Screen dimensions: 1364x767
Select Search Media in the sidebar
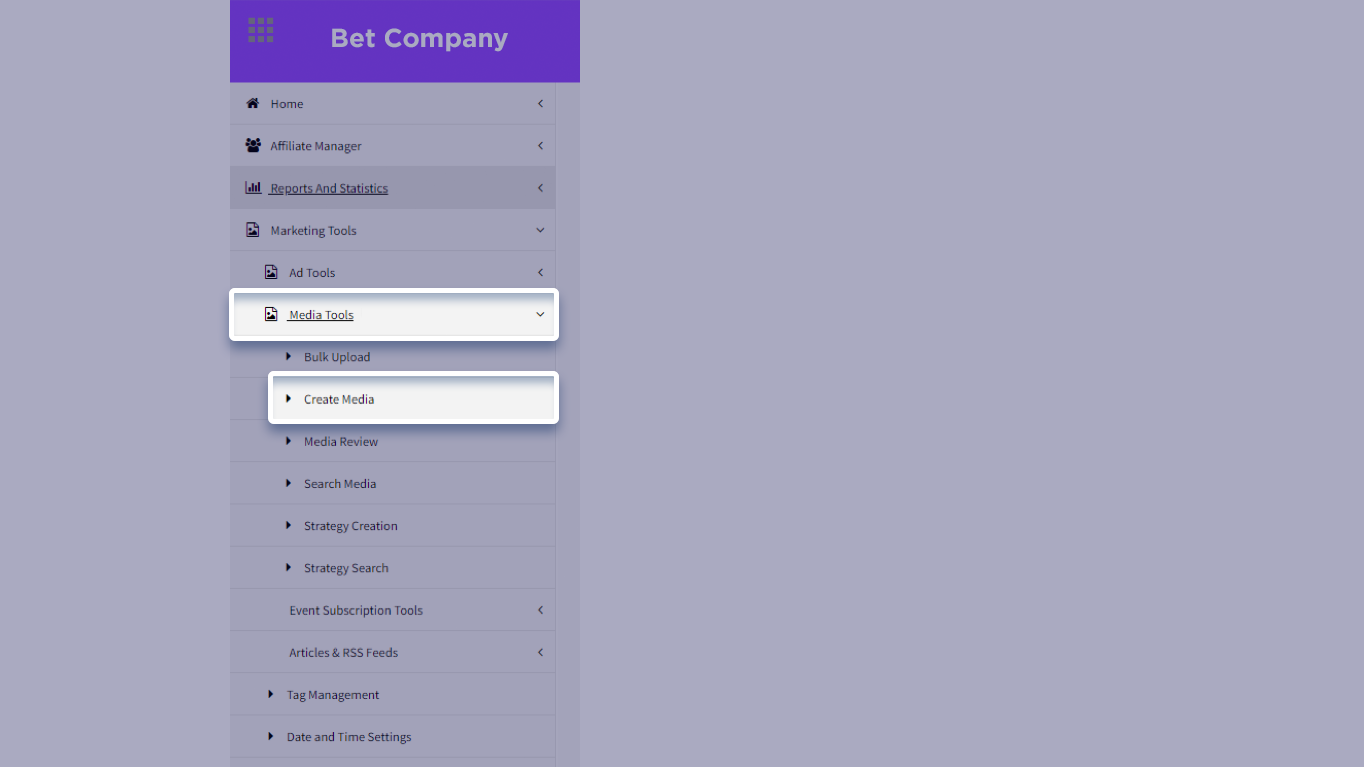pos(340,483)
